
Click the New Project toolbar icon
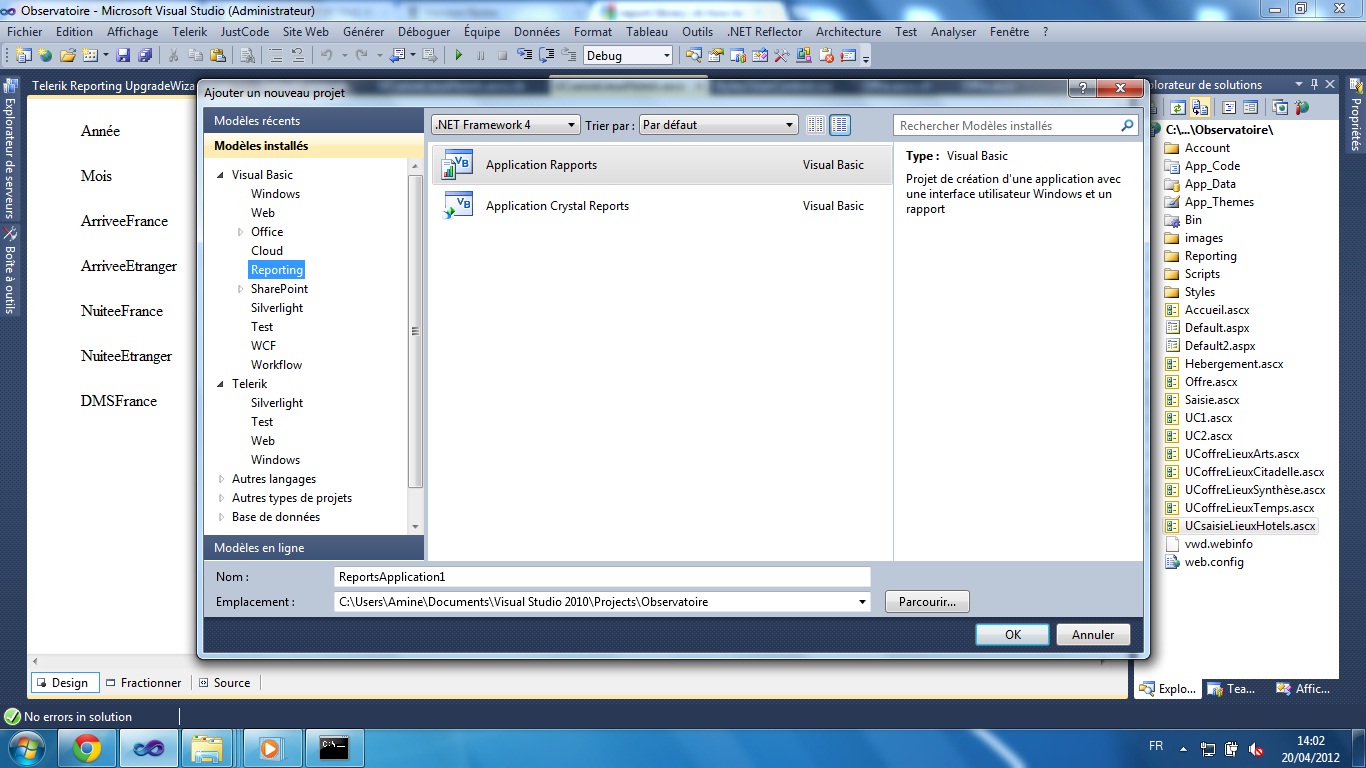[x=23, y=56]
